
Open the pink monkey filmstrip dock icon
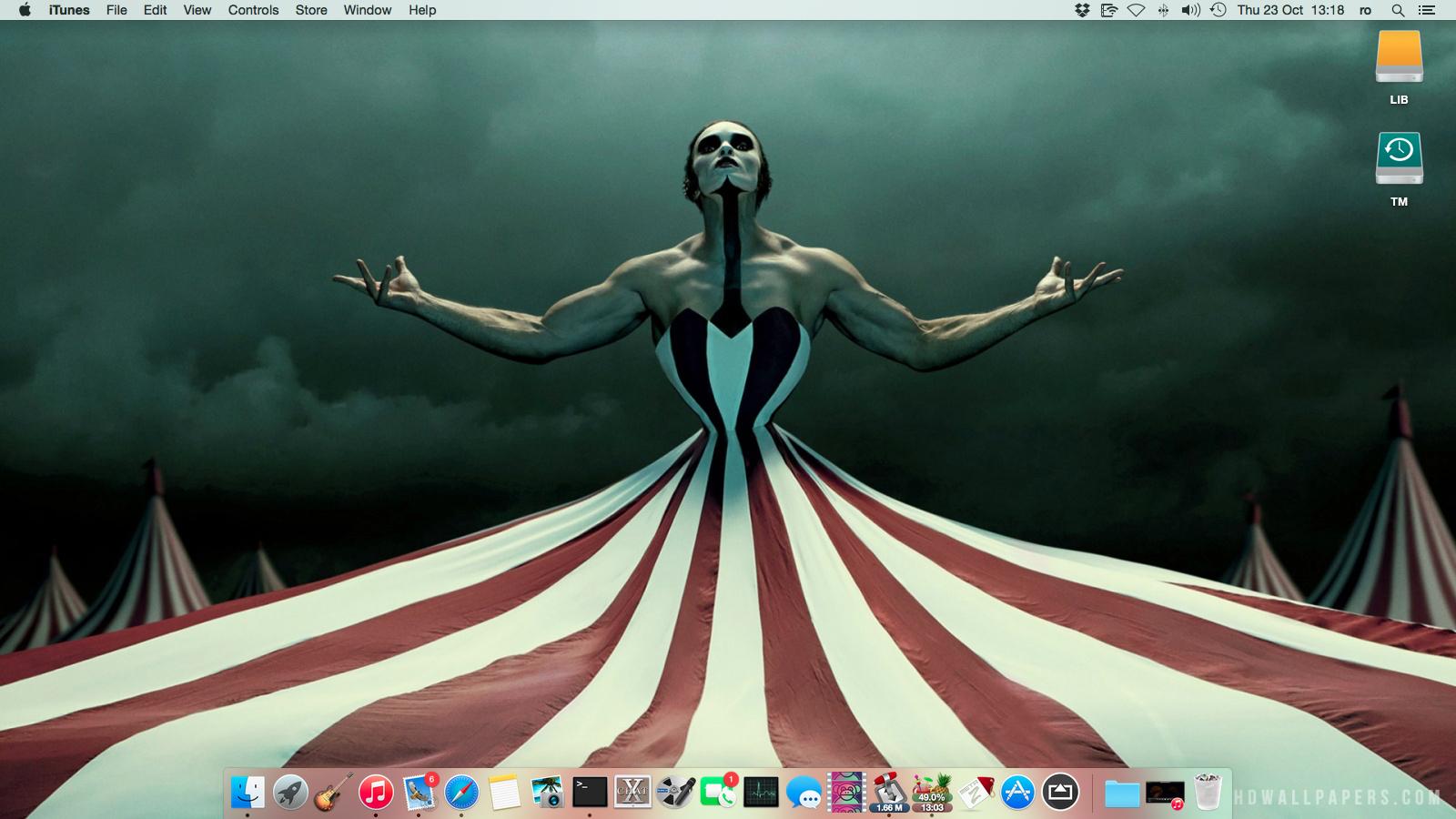[846, 793]
